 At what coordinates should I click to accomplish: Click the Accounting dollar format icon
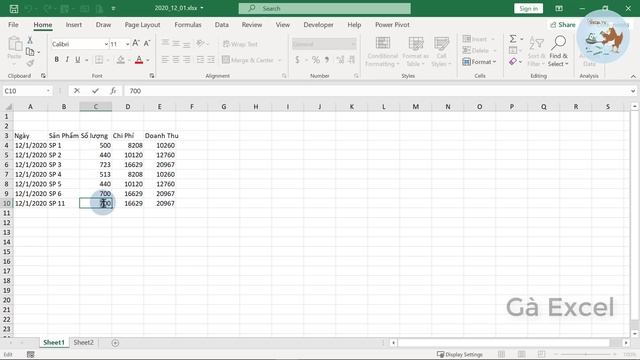coord(297,60)
